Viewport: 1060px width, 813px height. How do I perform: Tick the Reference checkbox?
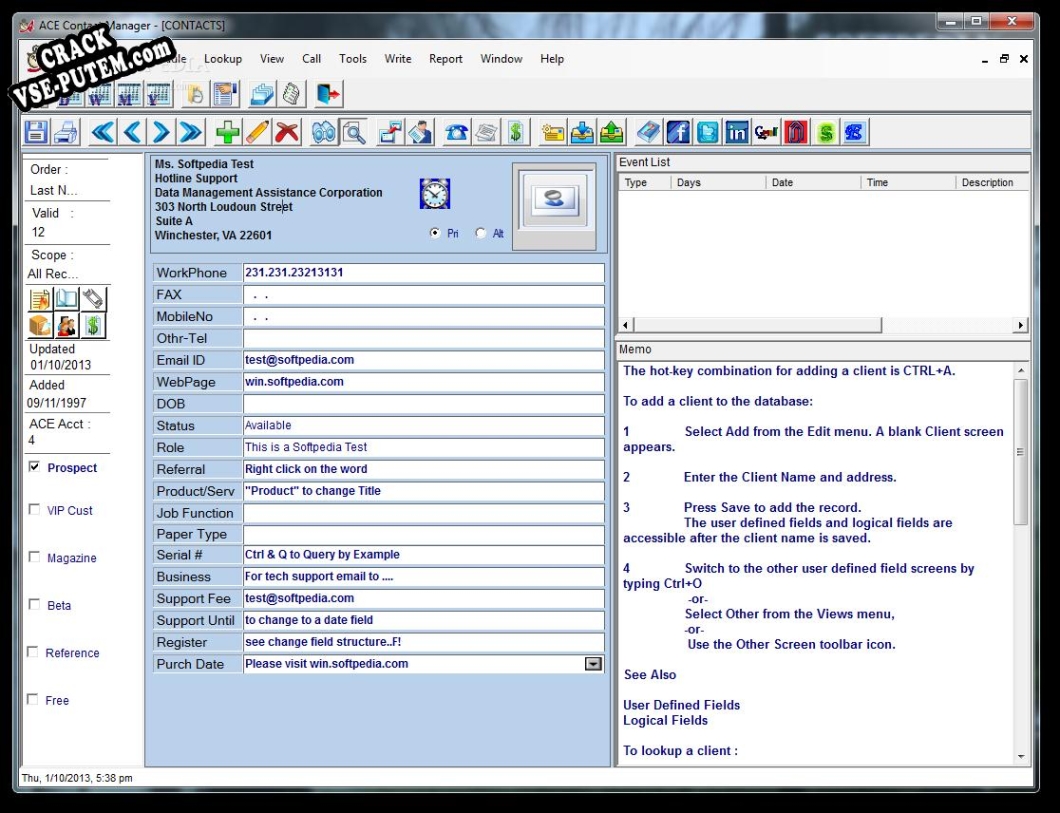[32, 651]
